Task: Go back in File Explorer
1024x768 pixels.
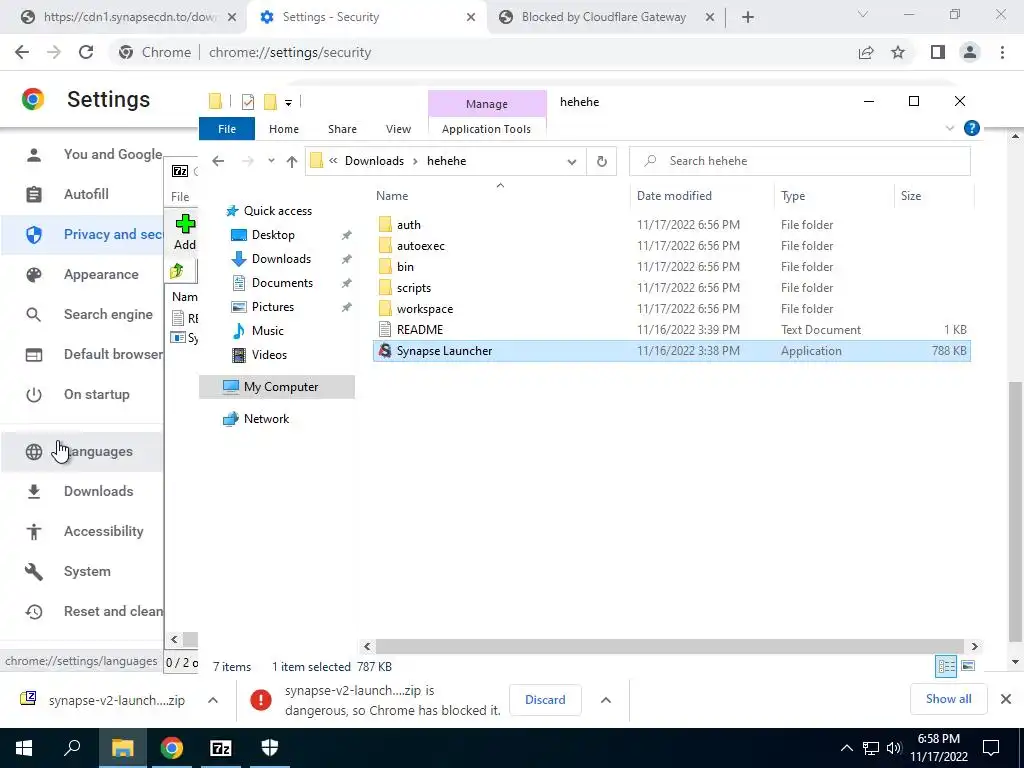Action: (x=218, y=161)
